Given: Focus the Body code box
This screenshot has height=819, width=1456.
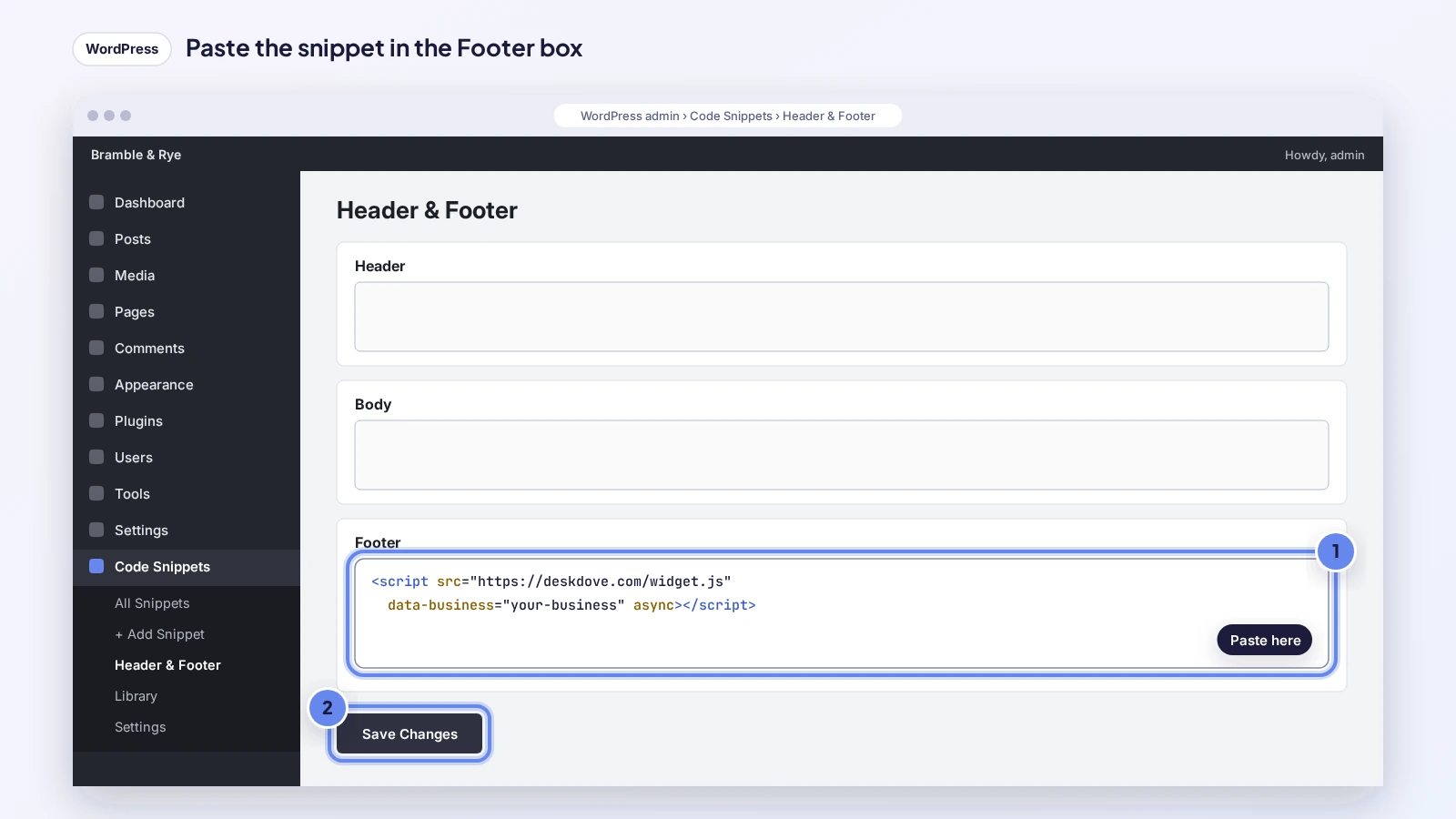Looking at the screenshot, I should click(842, 455).
